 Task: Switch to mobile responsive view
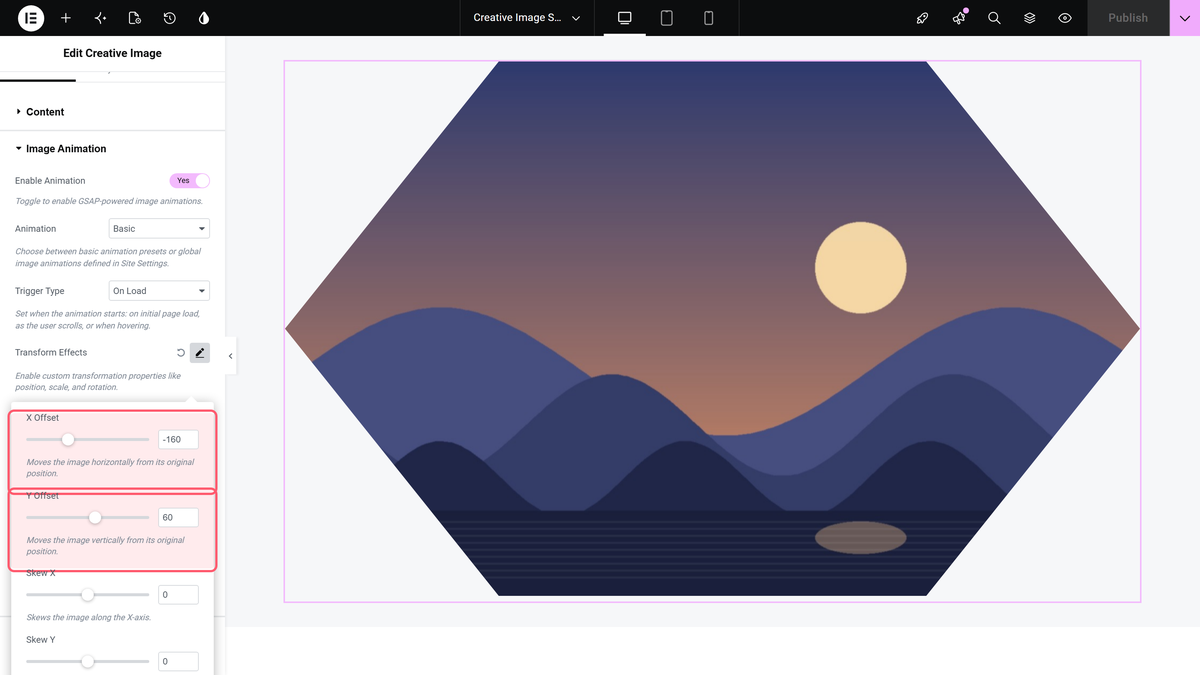[709, 18]
